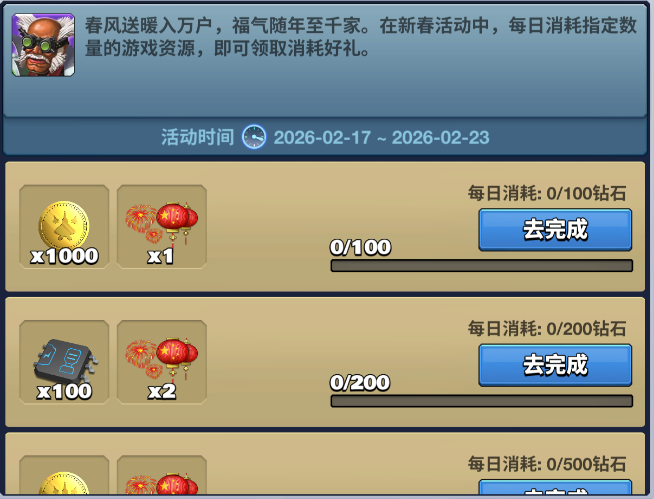
Task: Click the event date range 2026-02-17 ~ 2026-02-23
Action: click(x=381, y=137)
